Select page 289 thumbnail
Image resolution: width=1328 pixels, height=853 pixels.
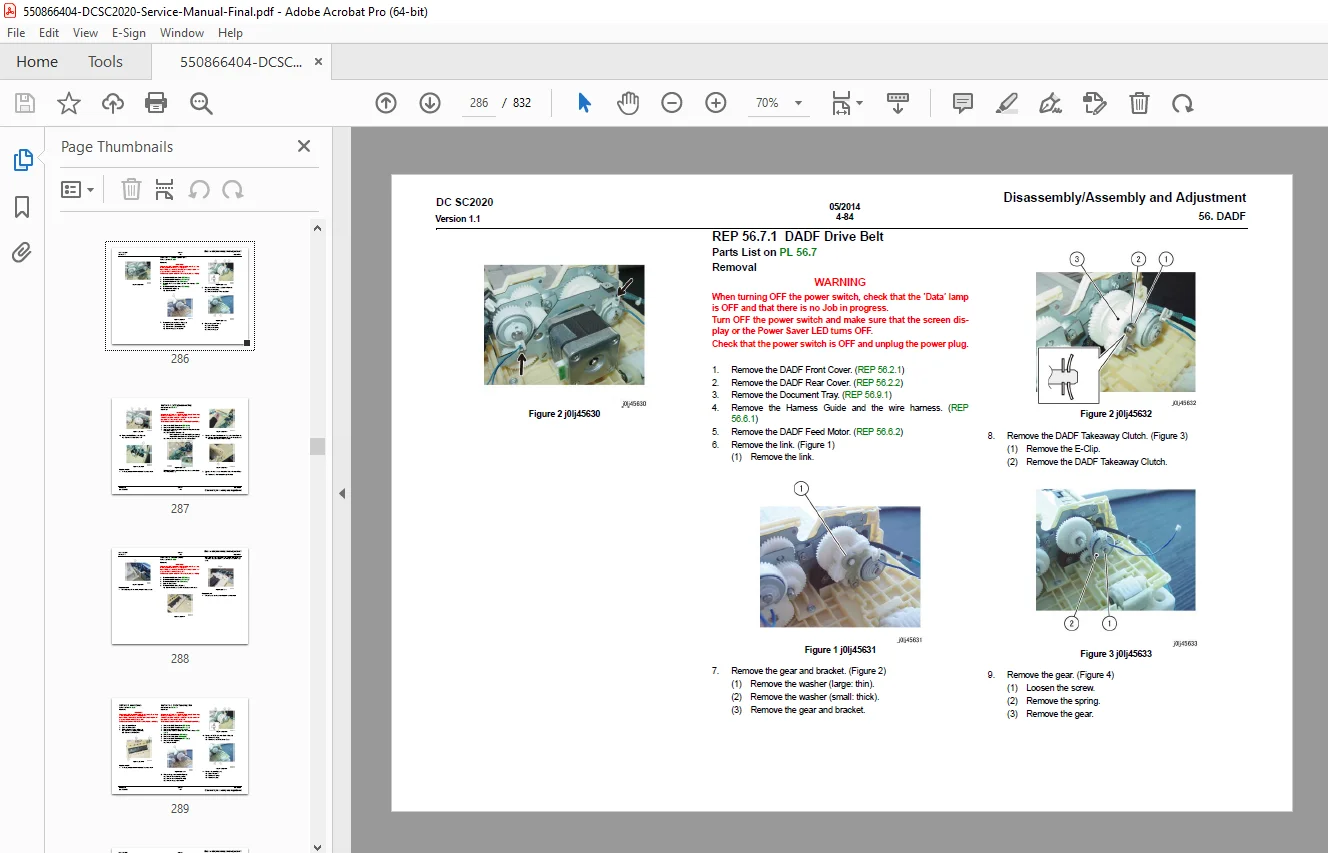180,746
